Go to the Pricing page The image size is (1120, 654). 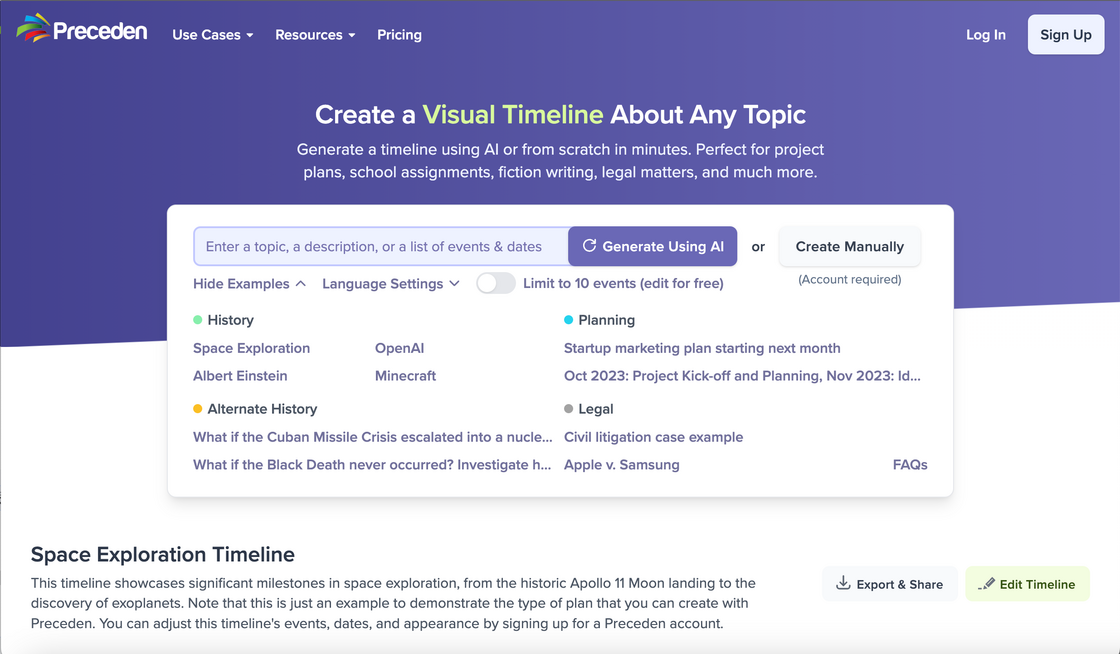click(x=399, y=35)
